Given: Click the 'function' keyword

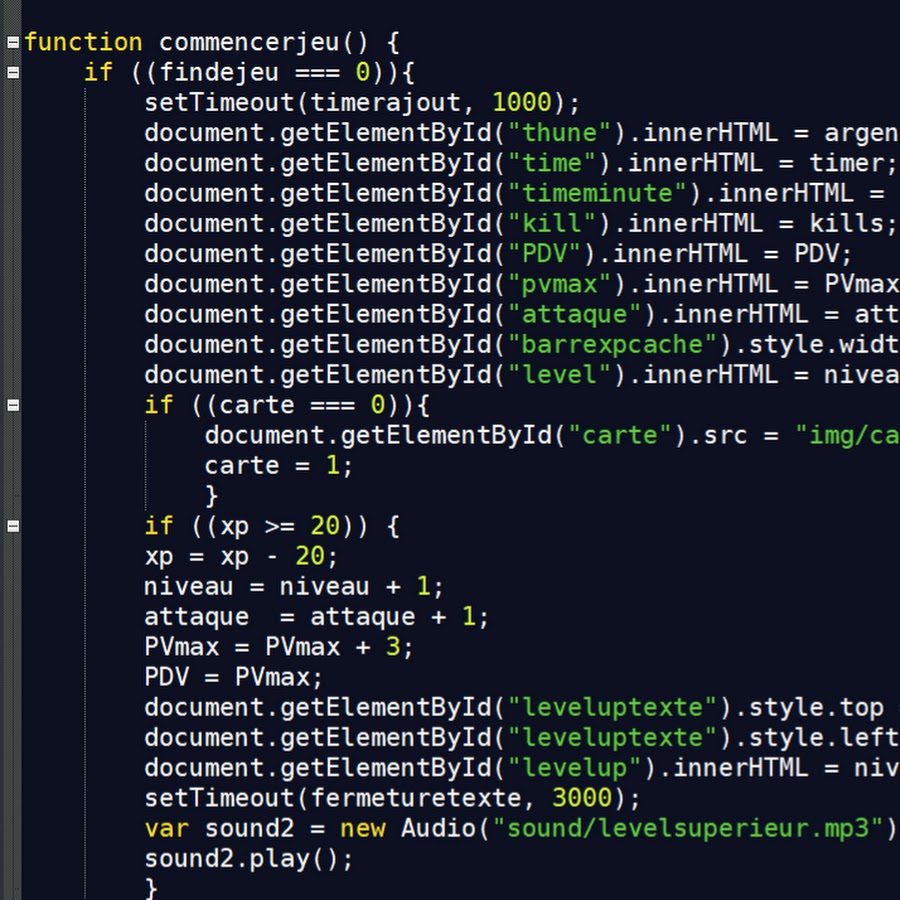Looking at the screenshot, I should point(83,42).
